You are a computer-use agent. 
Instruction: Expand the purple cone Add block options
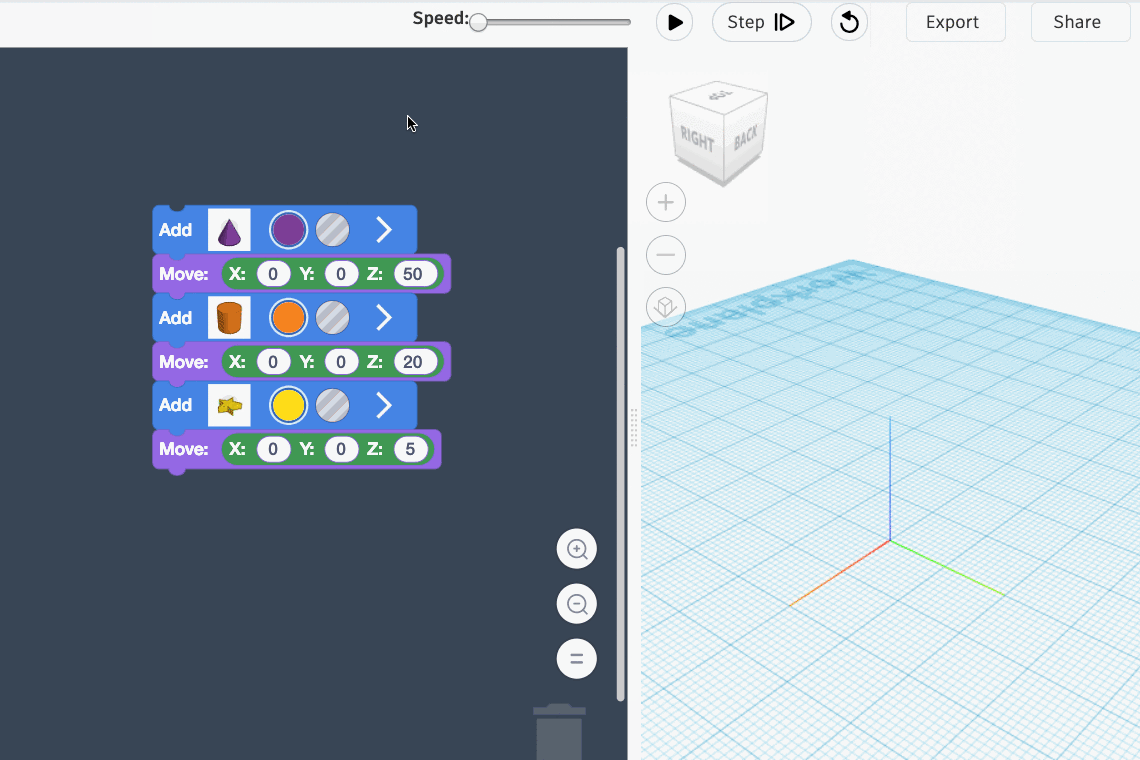[384, 231]
